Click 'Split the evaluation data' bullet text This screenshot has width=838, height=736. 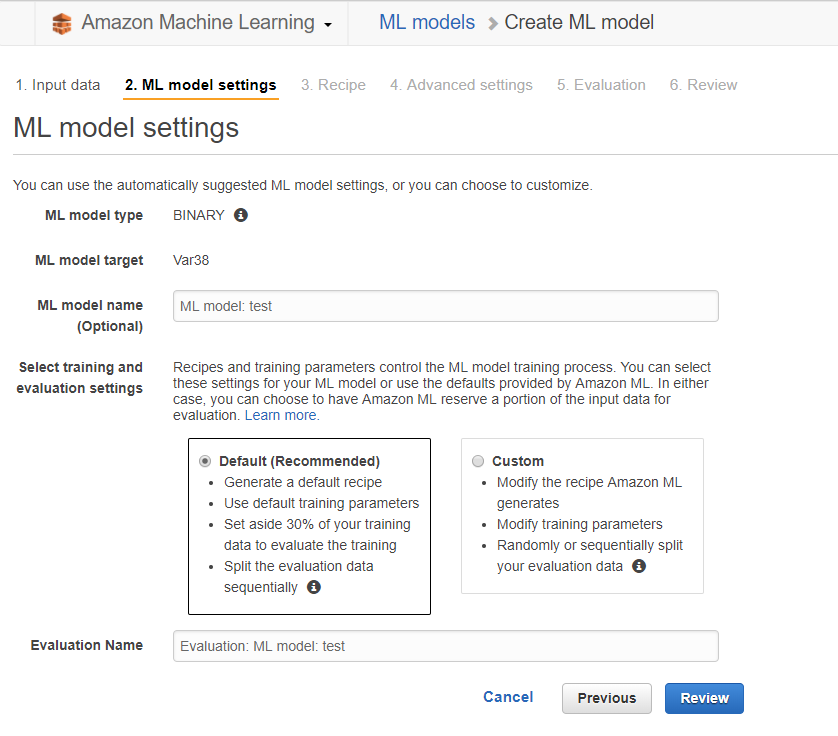pos(299,566)
